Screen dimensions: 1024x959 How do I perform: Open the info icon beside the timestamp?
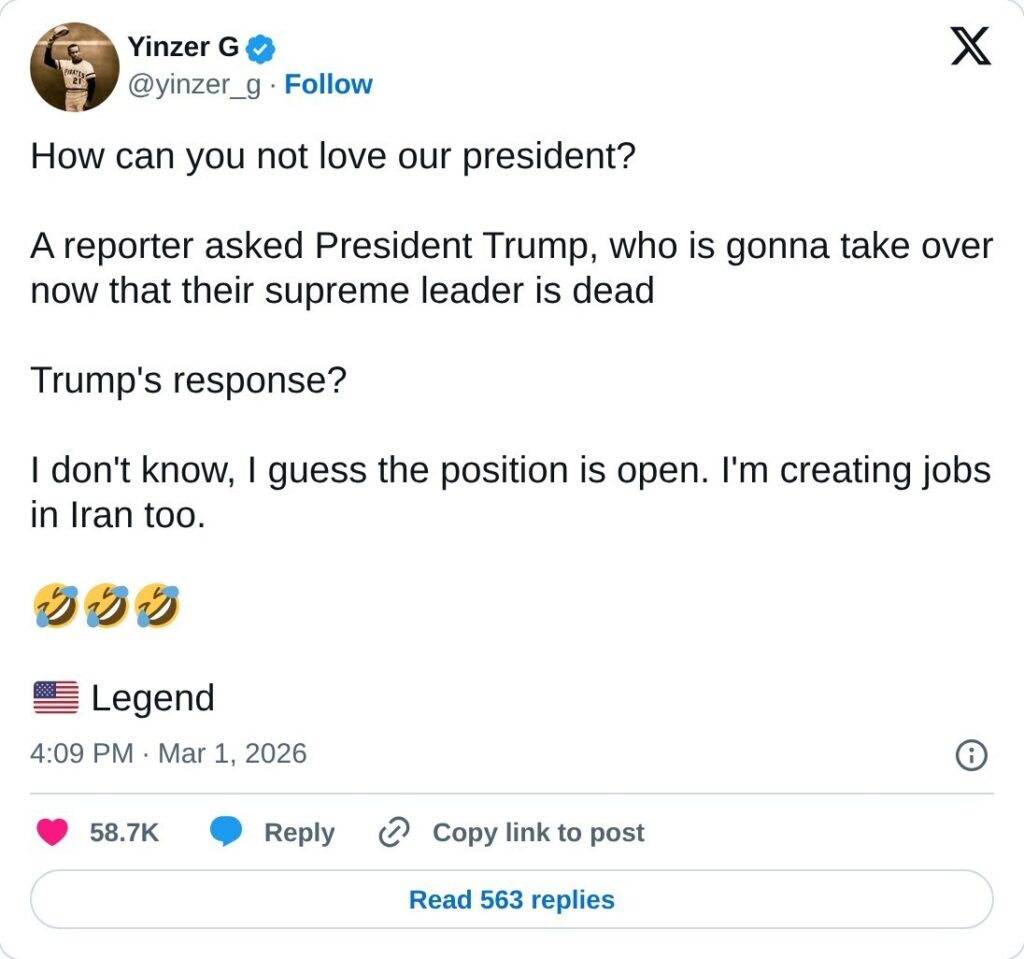point(971,755)
